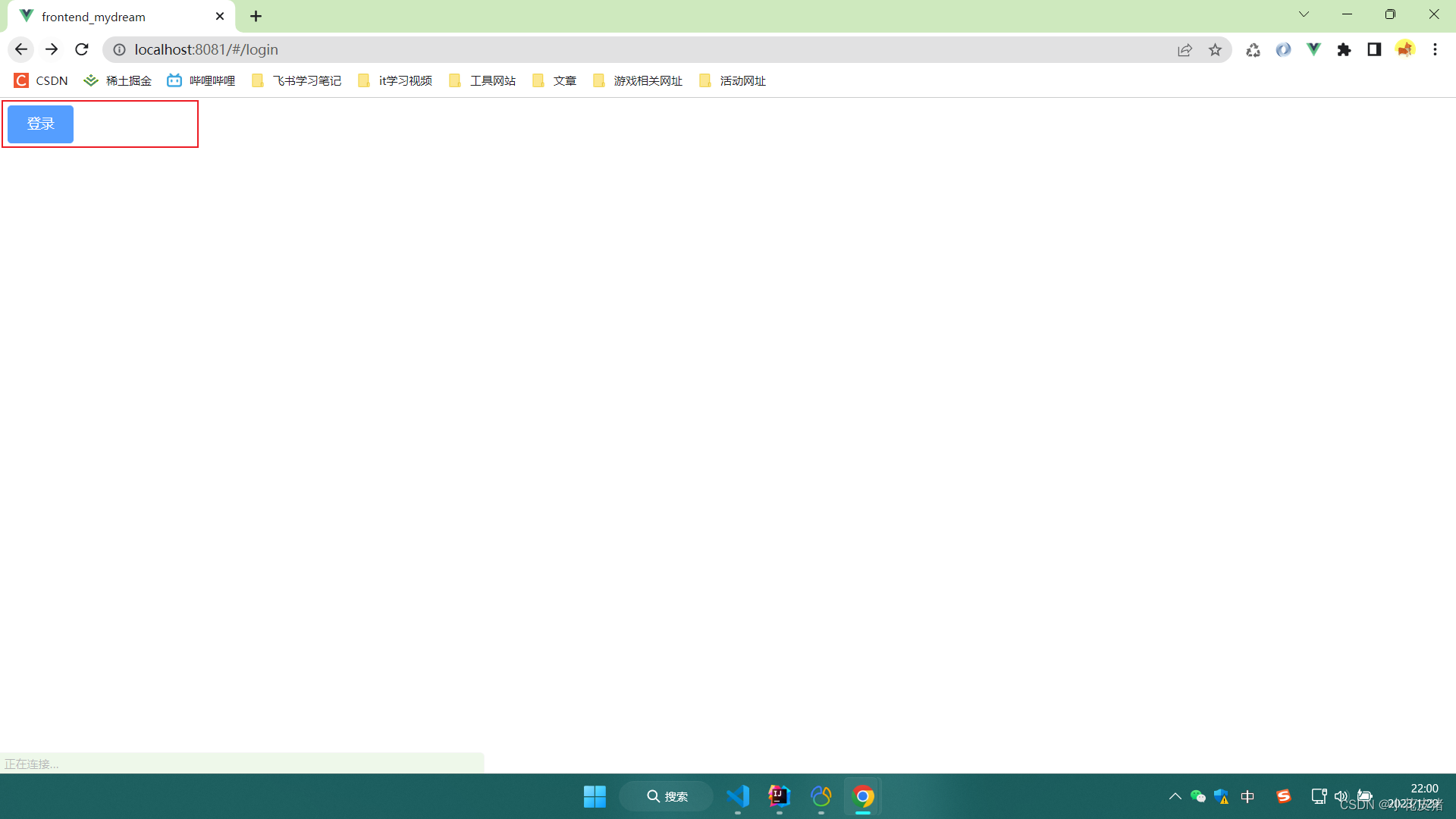1456x819 pixels.
Task: Open a new browser tab
Action: pyautogui.click(x=256, y=17)
